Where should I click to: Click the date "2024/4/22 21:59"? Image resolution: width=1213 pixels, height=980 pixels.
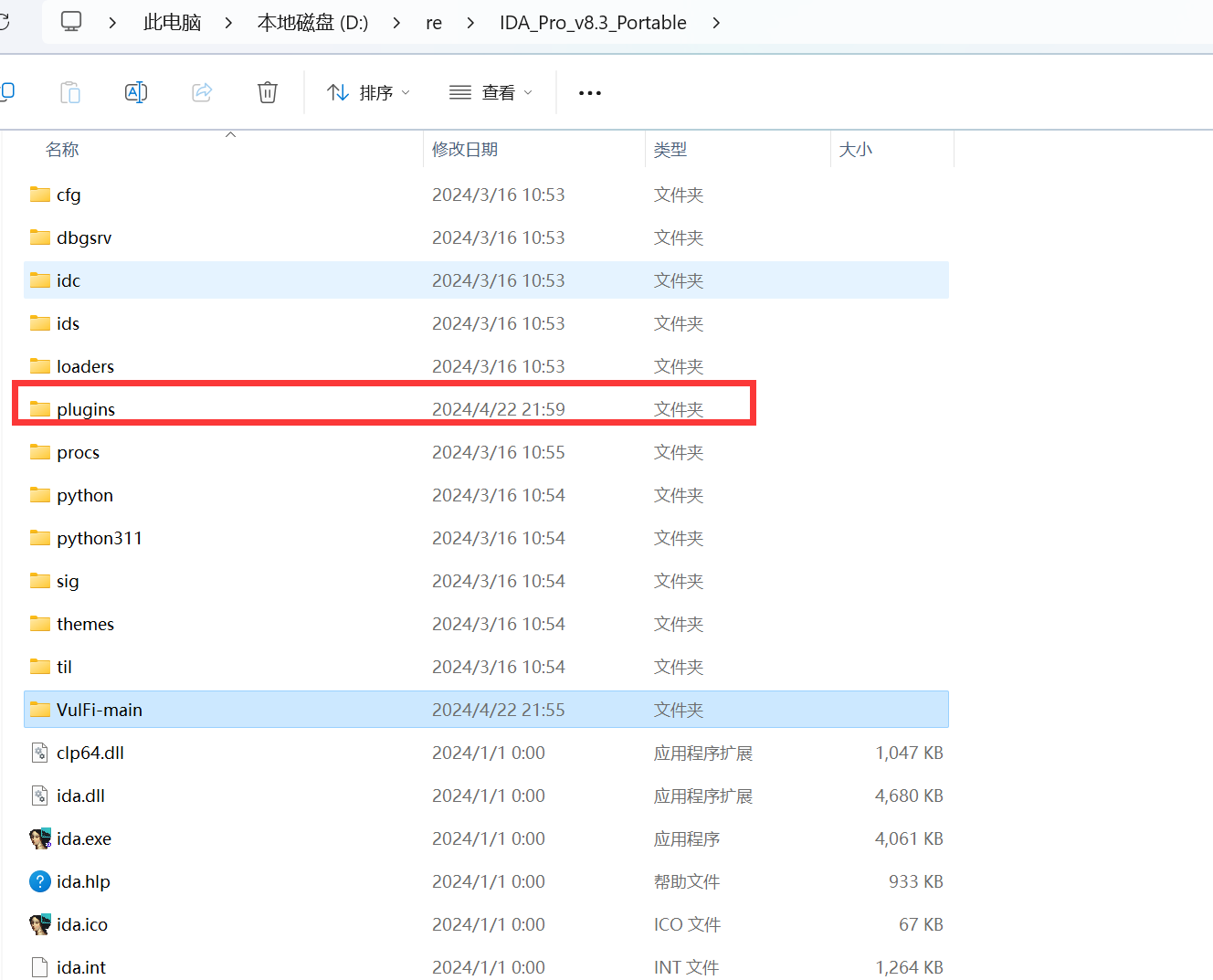pyautogui.click(x=499, y=409)
